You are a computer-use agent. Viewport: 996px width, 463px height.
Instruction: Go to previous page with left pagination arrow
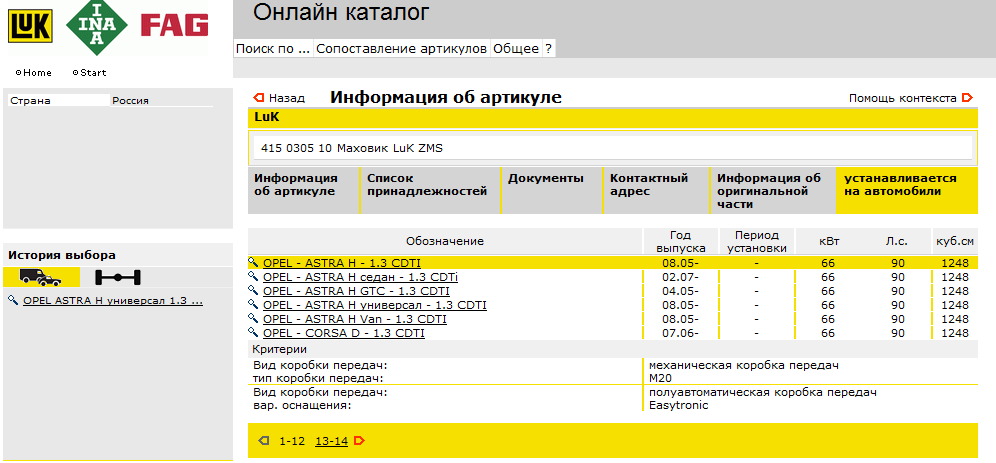pos(264,441)
